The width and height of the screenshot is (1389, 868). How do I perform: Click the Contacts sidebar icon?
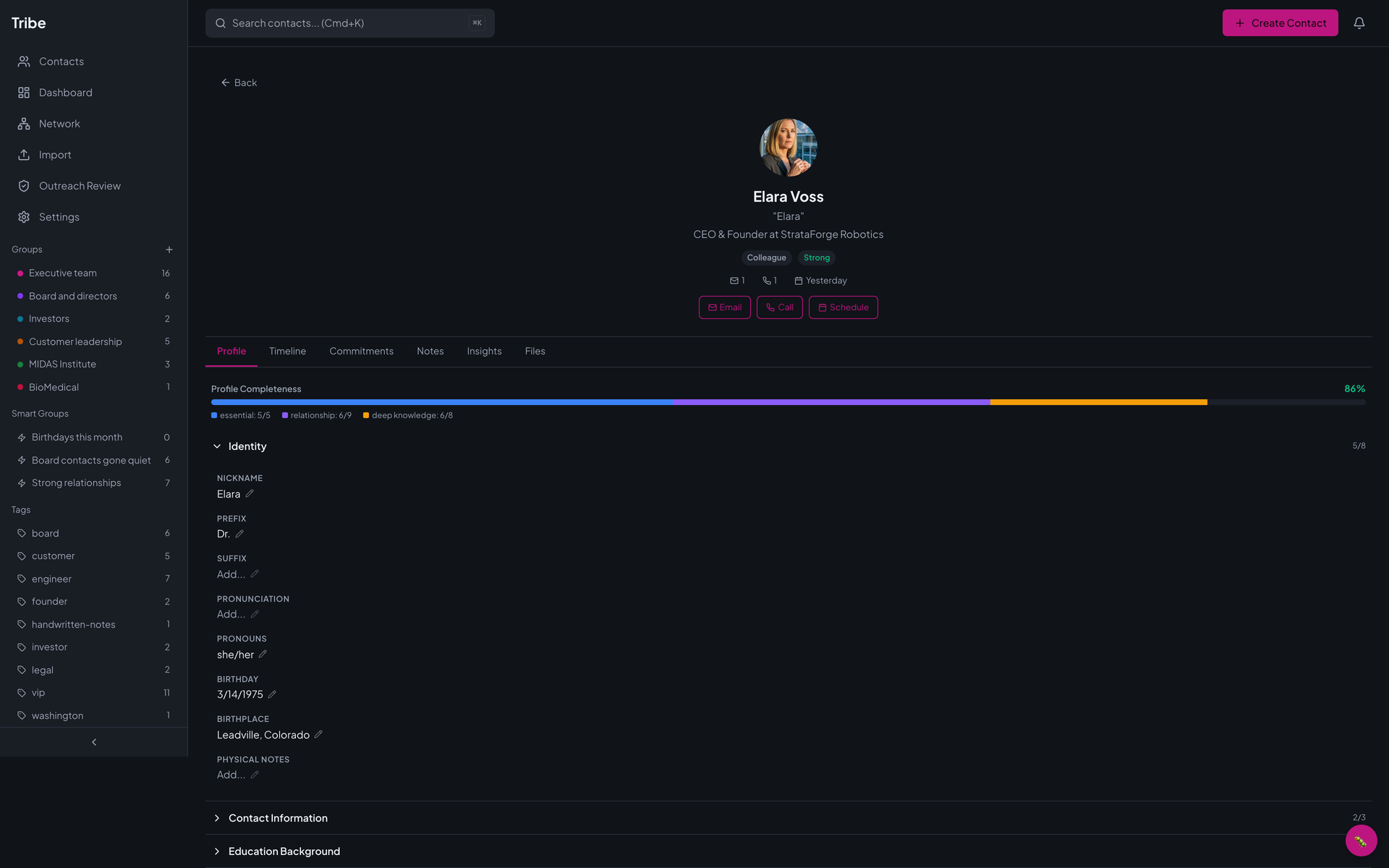[24, 61]
